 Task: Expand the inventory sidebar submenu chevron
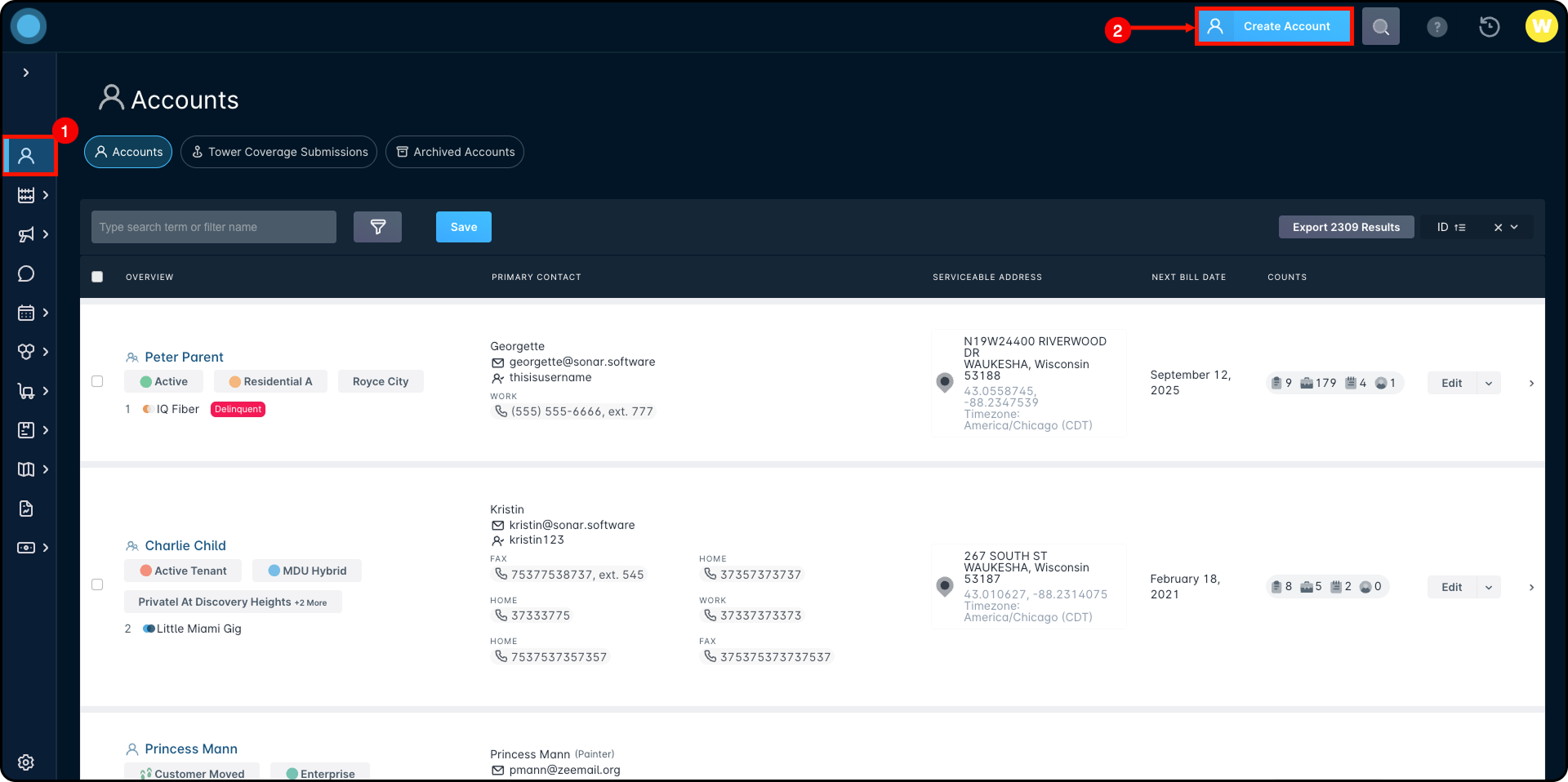point(46,352)
